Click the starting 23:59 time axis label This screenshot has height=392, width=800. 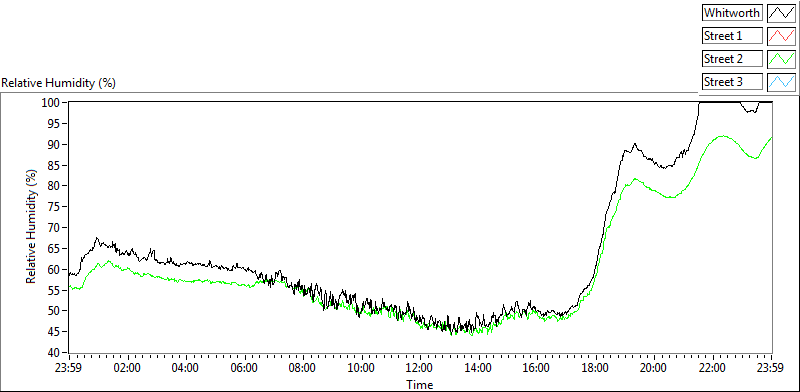[69, 368]
